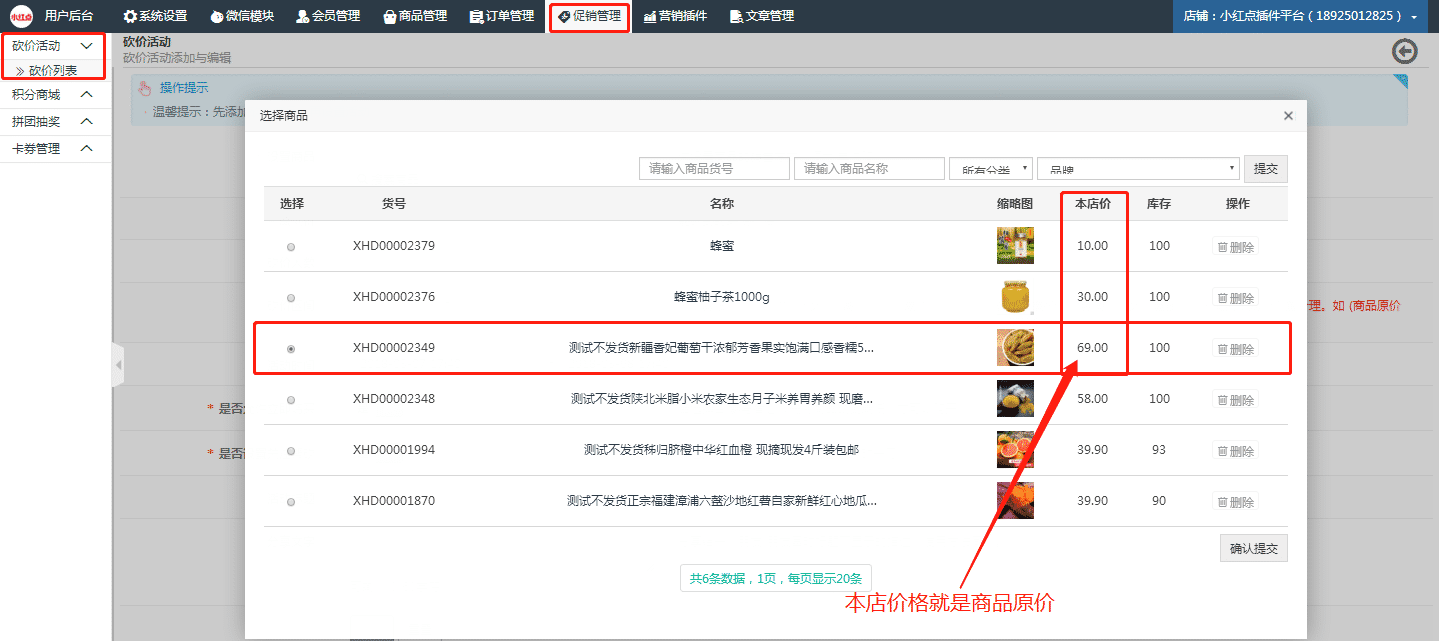The image size is (1439, 641).
Task: Close the 选择商品 dialog
Action: [1289, 116]
